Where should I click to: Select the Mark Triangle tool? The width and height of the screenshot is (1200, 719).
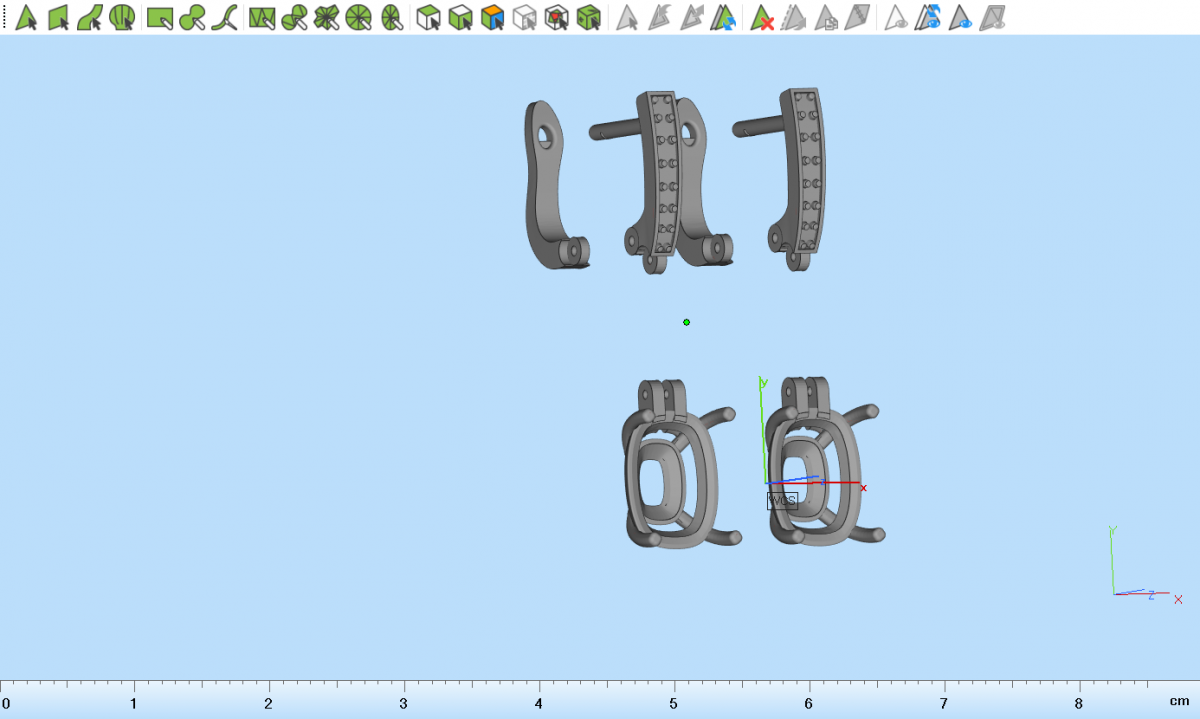click(26, 17)
